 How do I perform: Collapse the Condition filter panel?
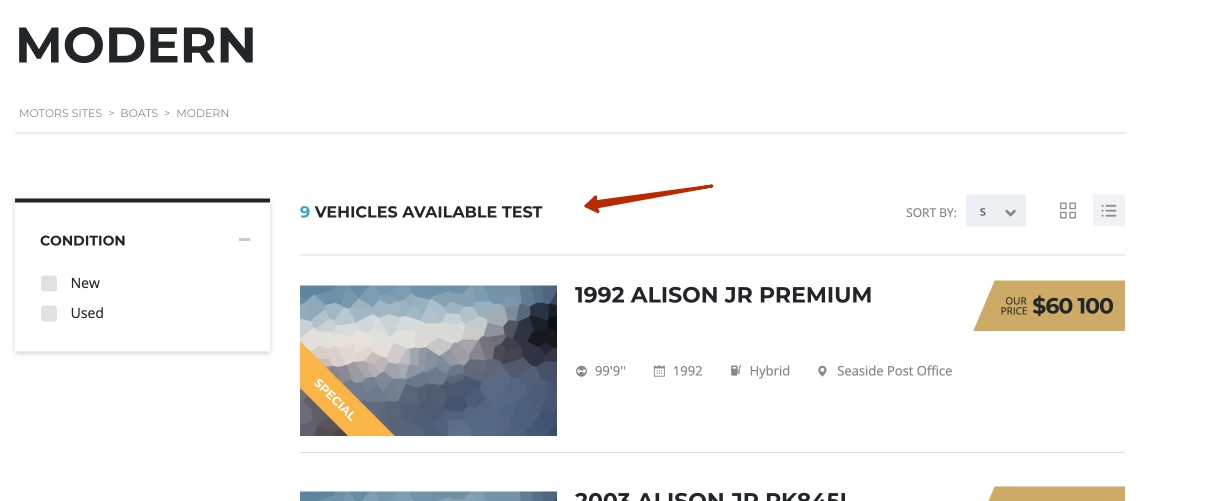(244, 240)
